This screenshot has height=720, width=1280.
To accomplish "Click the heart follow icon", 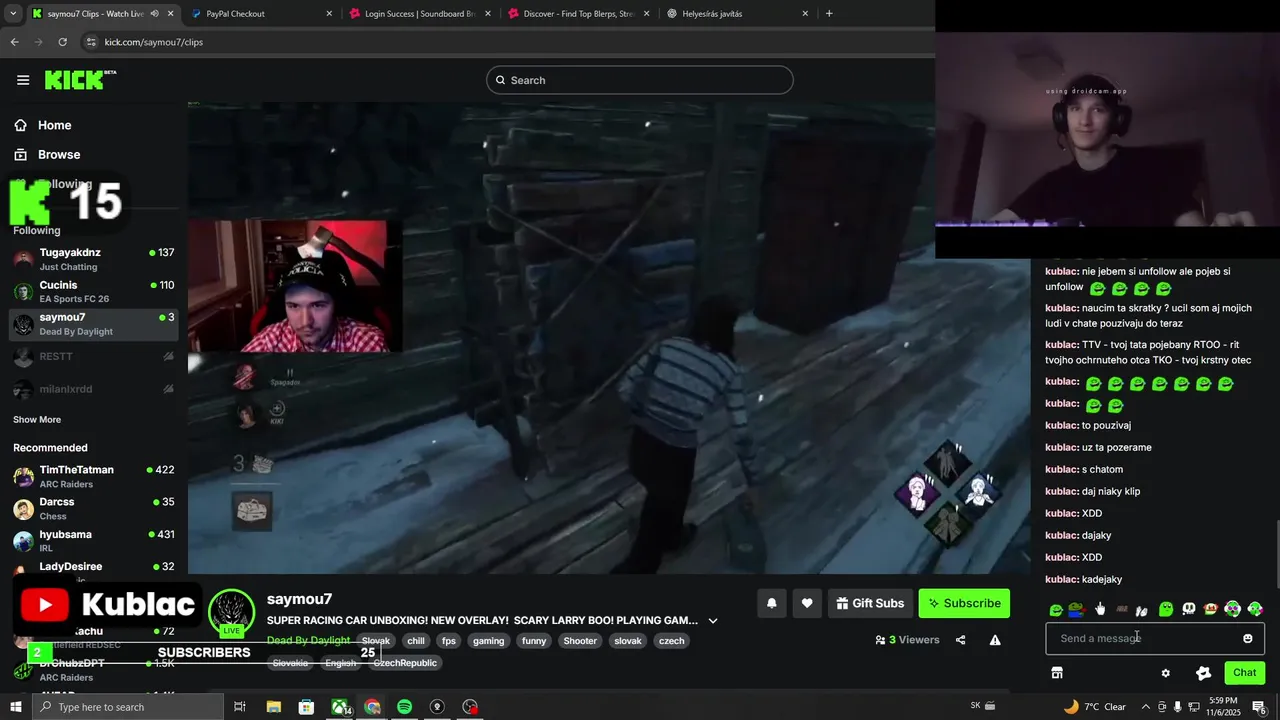I will point(807,603).
